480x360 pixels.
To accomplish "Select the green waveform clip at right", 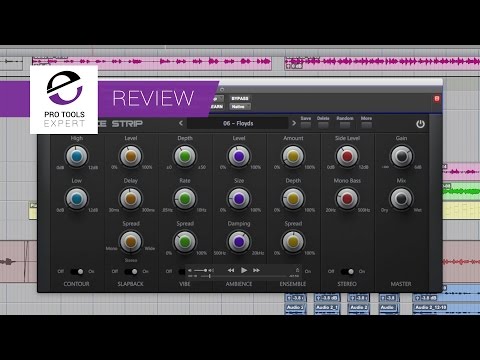I will click(461, 191).
